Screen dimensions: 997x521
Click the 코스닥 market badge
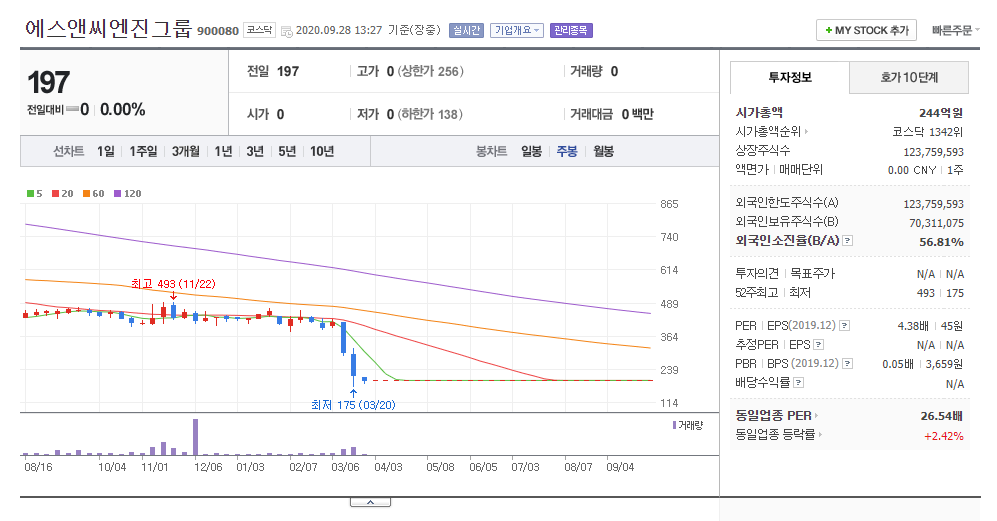point(259,30)
